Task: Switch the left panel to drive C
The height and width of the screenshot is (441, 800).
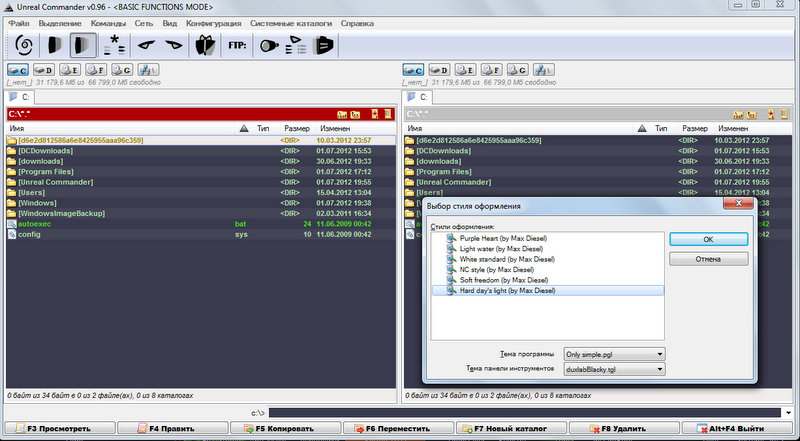Action: pos(17,70)
